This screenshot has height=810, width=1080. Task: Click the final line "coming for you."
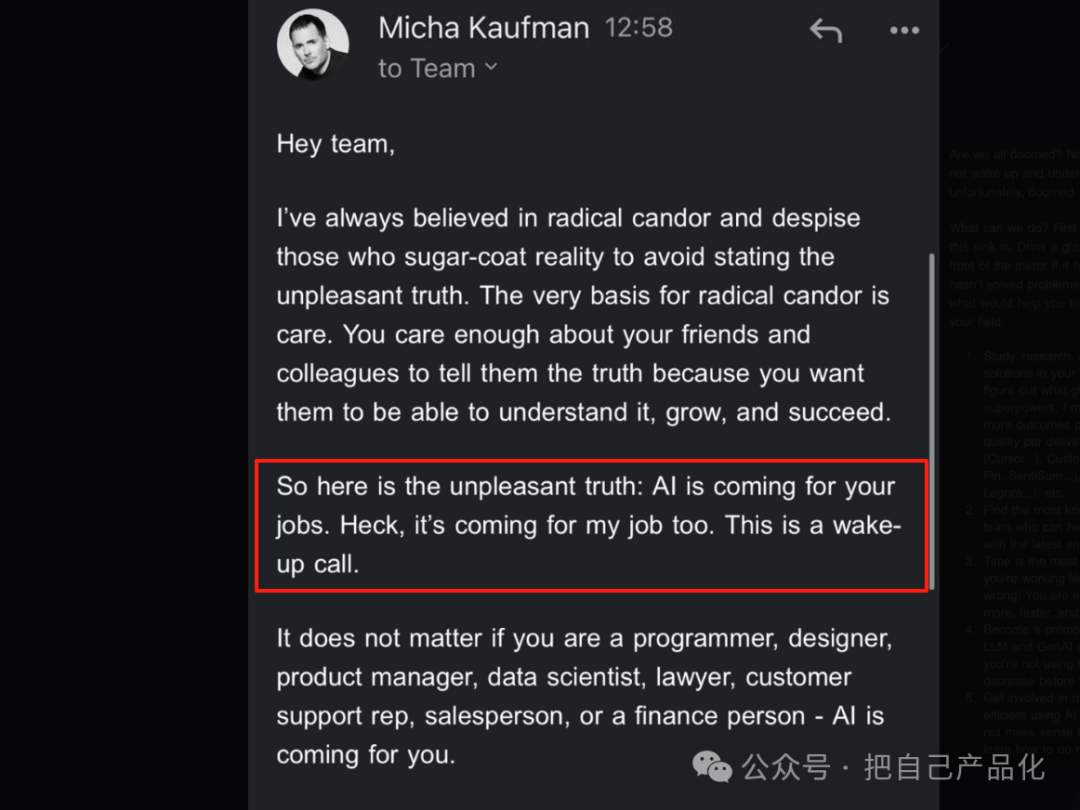[x=366, y=755]
